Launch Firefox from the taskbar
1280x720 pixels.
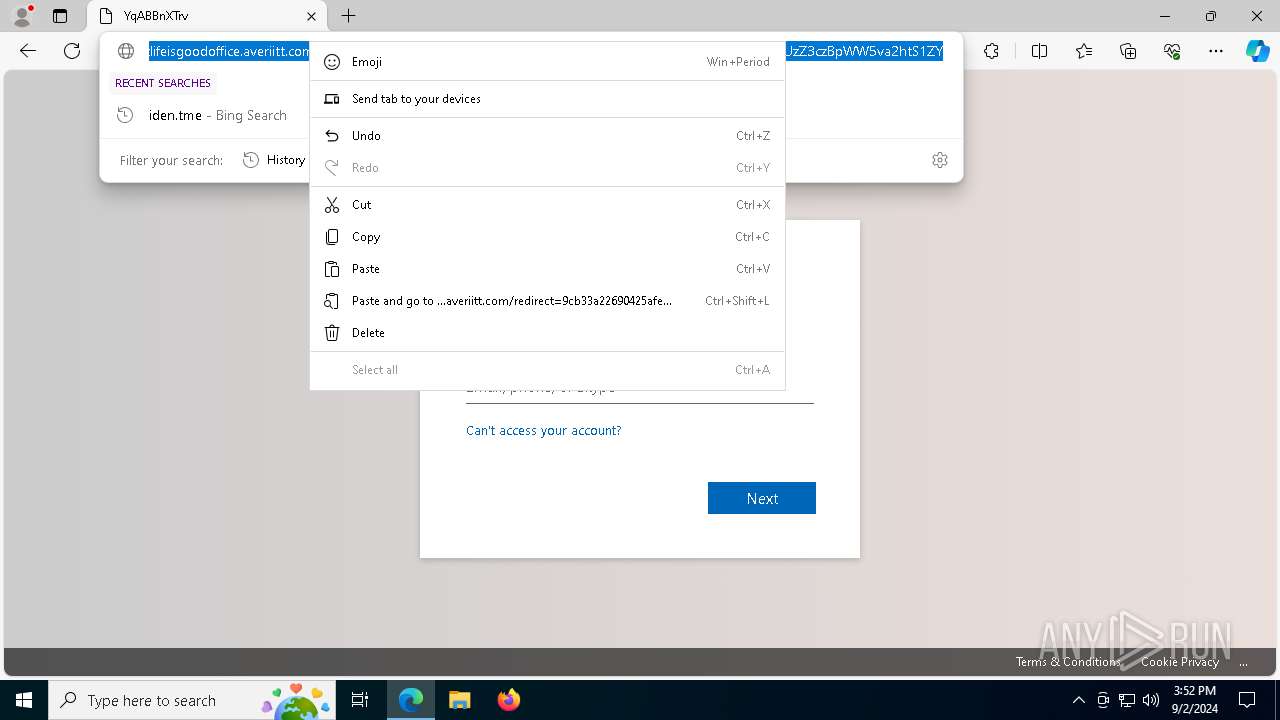(x=508, y=700)
